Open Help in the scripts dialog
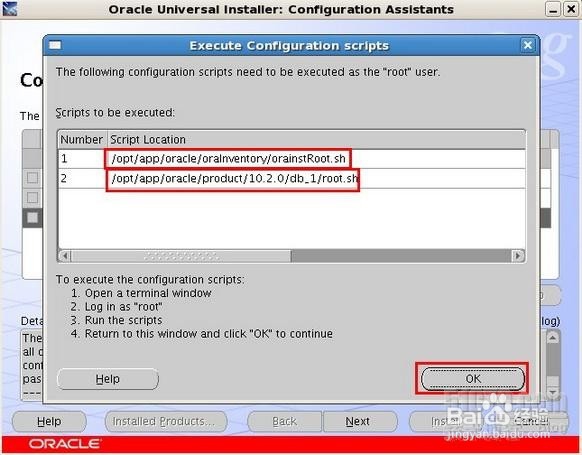This screenshot has height=455, width=582. 108,379
